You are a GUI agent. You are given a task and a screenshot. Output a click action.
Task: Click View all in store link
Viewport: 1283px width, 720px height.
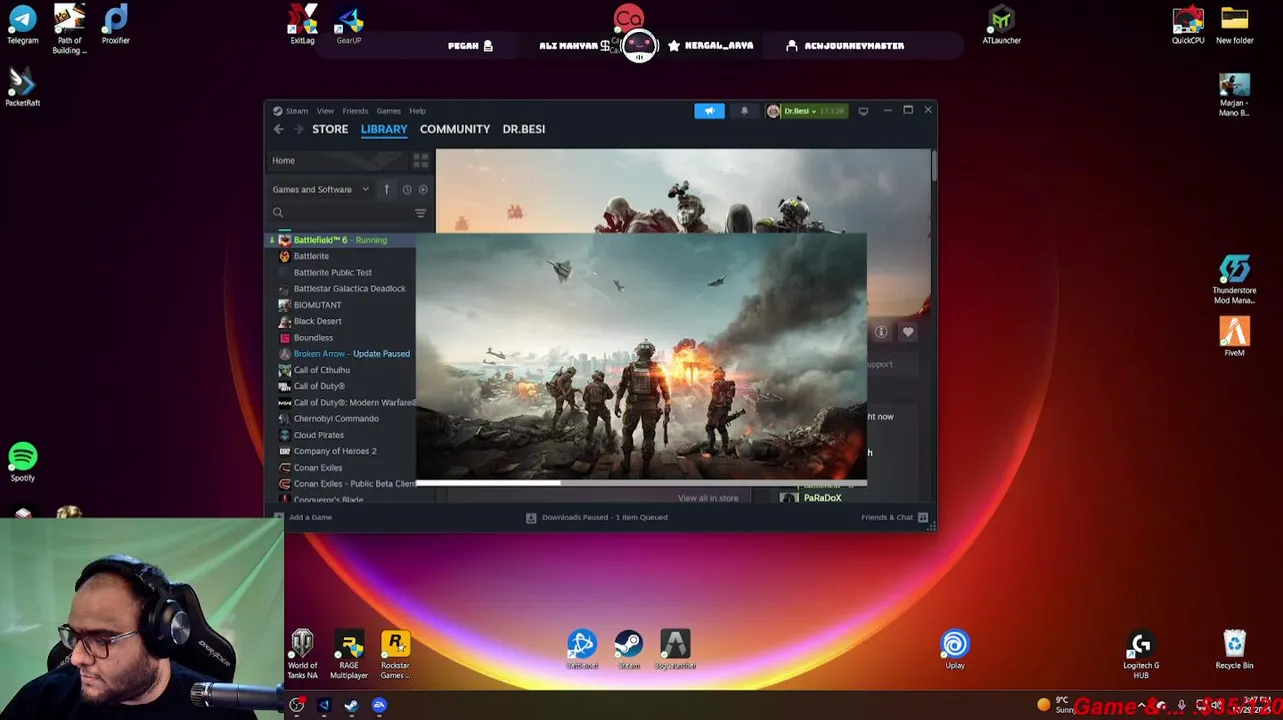[x=708, y=498]
